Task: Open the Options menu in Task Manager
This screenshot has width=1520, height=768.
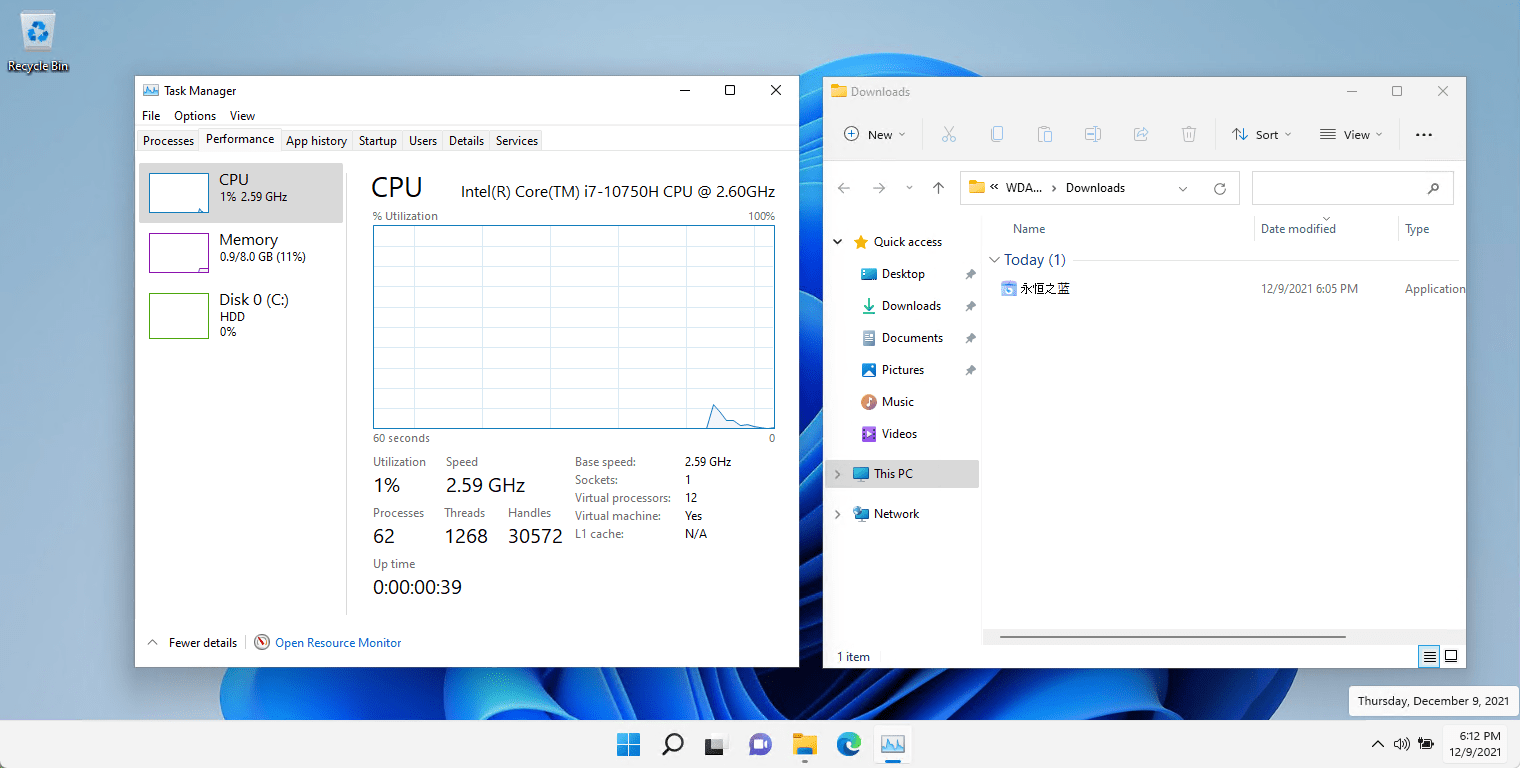Action: coord(195,116)
